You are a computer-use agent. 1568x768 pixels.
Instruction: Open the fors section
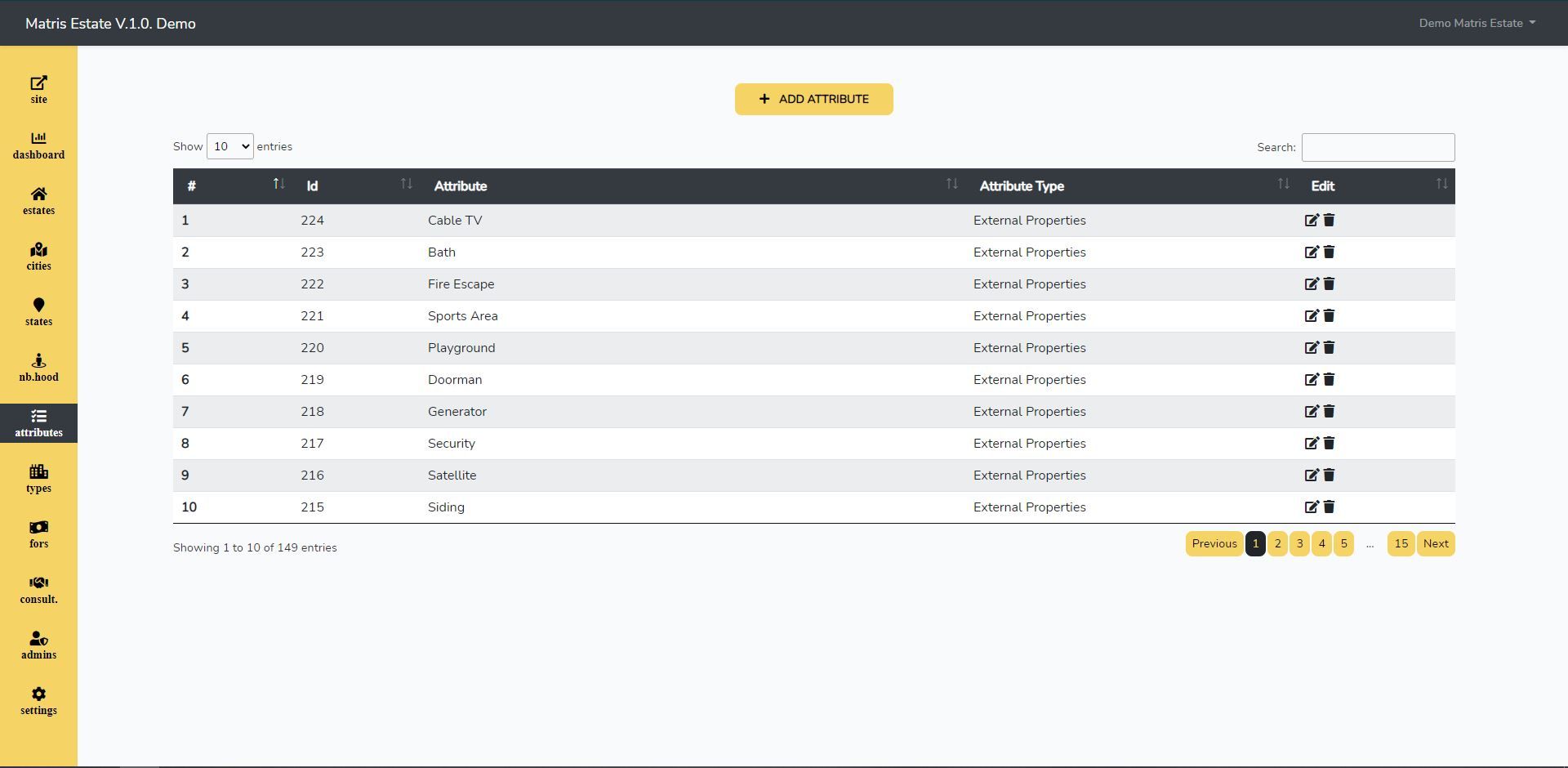(38, 534)
